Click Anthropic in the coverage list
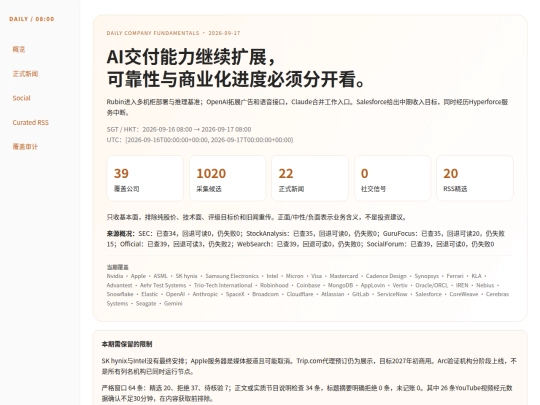 pyautogui.click(x=205, y=294)
